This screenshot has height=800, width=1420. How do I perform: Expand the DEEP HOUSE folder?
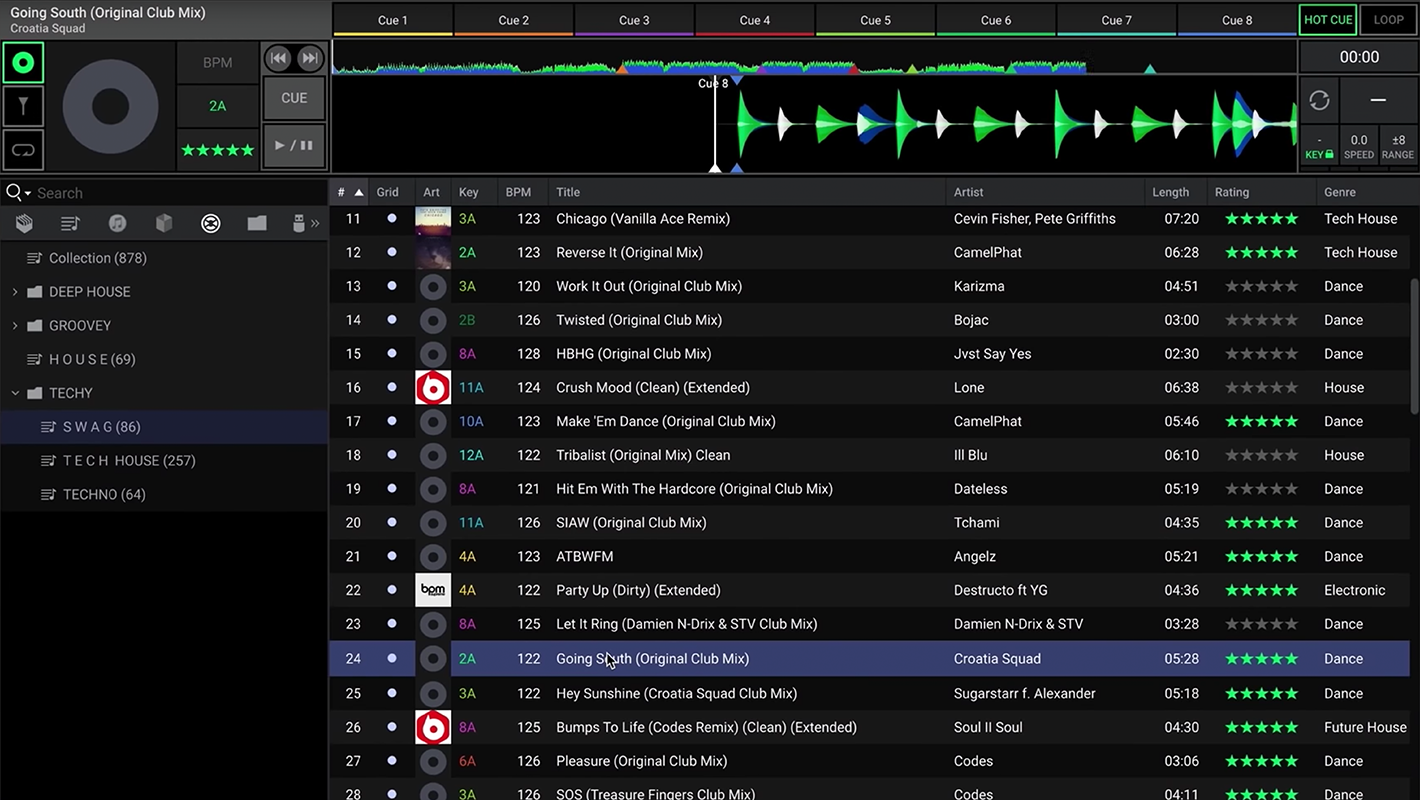click(x=15, y=292)
